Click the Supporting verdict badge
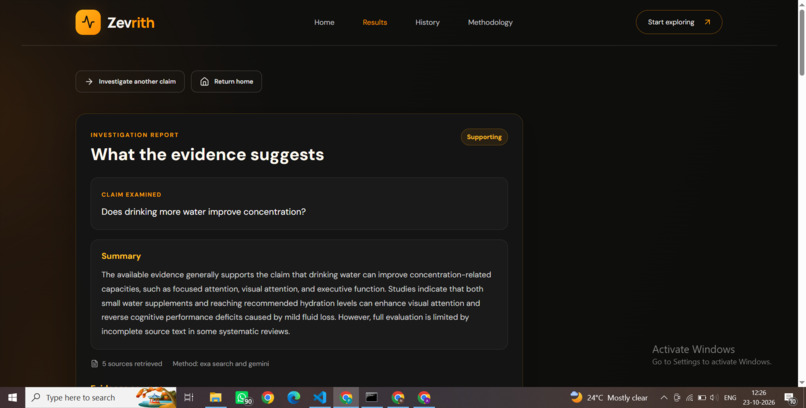The image size is (806, 408). [x=484, y=137]
